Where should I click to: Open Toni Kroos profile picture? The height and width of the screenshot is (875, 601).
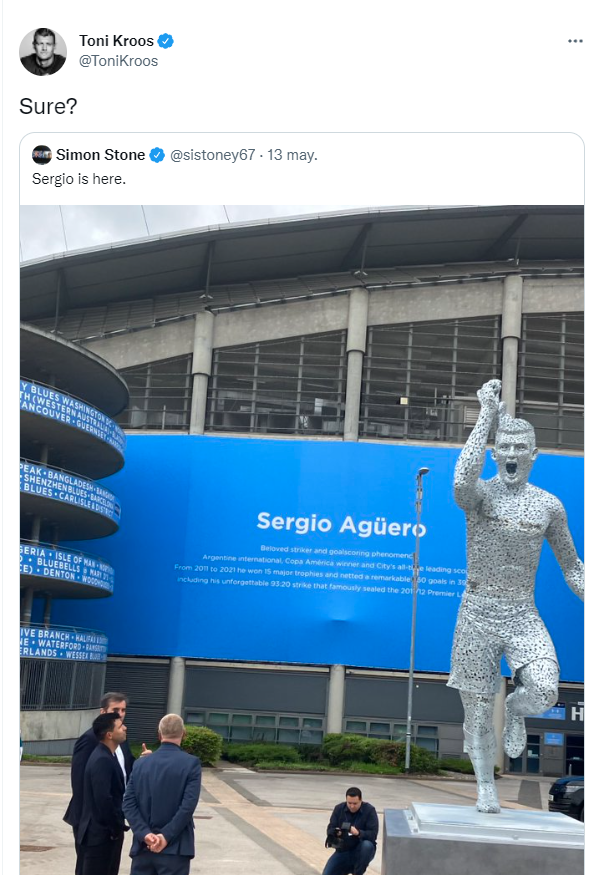click(x=43, y=51)
